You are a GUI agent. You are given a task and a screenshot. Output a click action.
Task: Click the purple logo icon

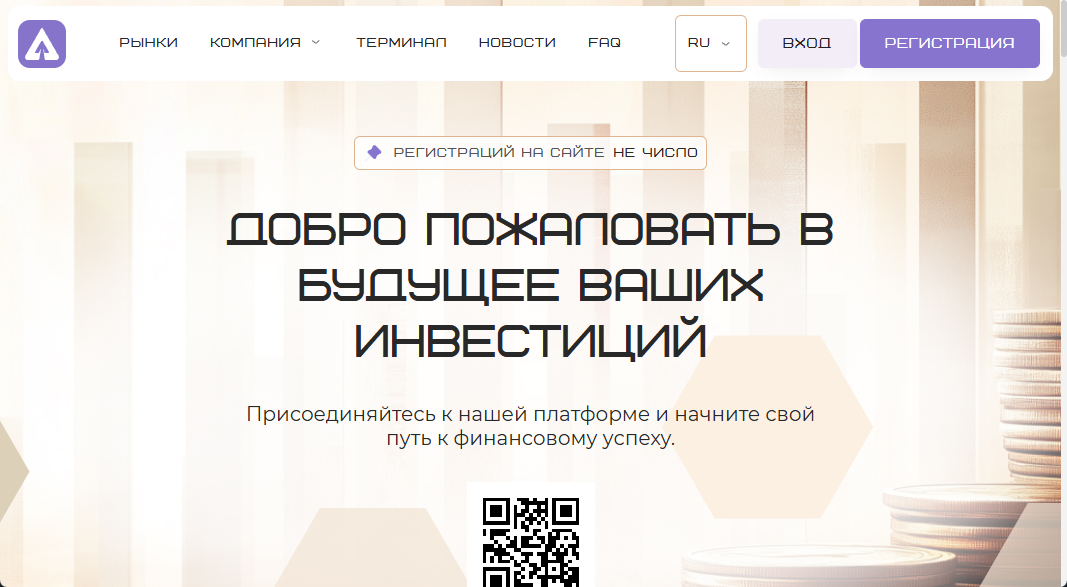(42, 44)
